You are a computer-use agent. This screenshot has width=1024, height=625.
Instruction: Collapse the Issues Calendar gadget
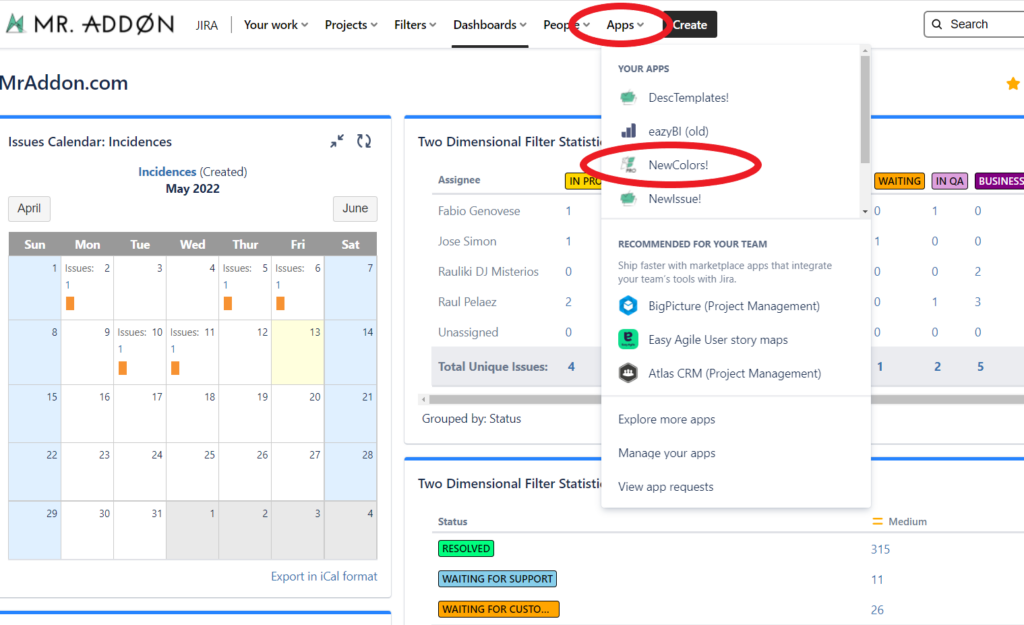point(336,141)
